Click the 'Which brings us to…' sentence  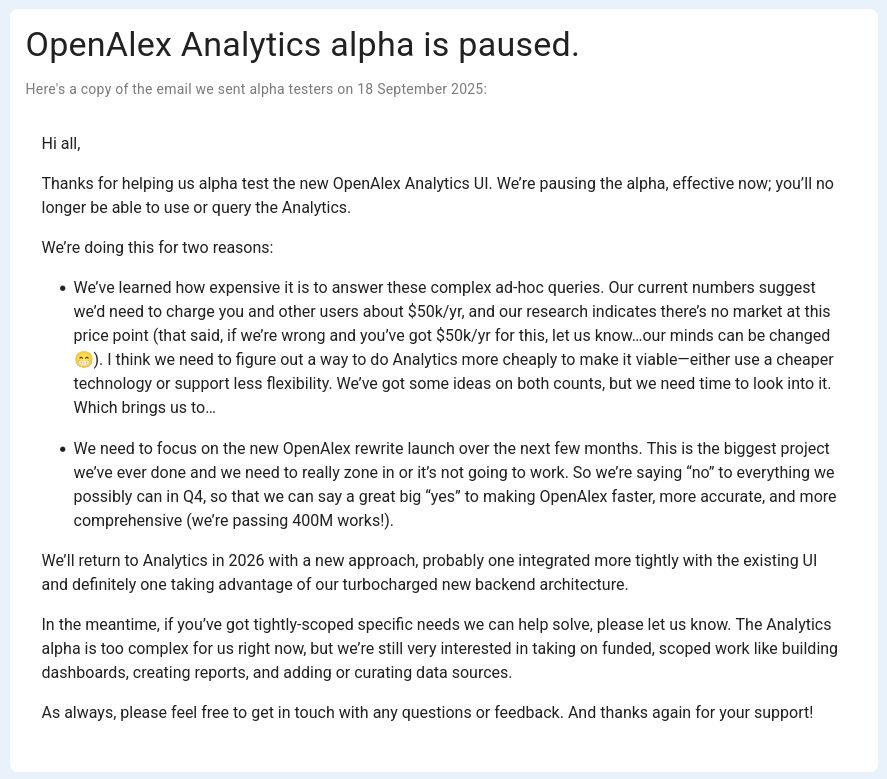(144, 408)
